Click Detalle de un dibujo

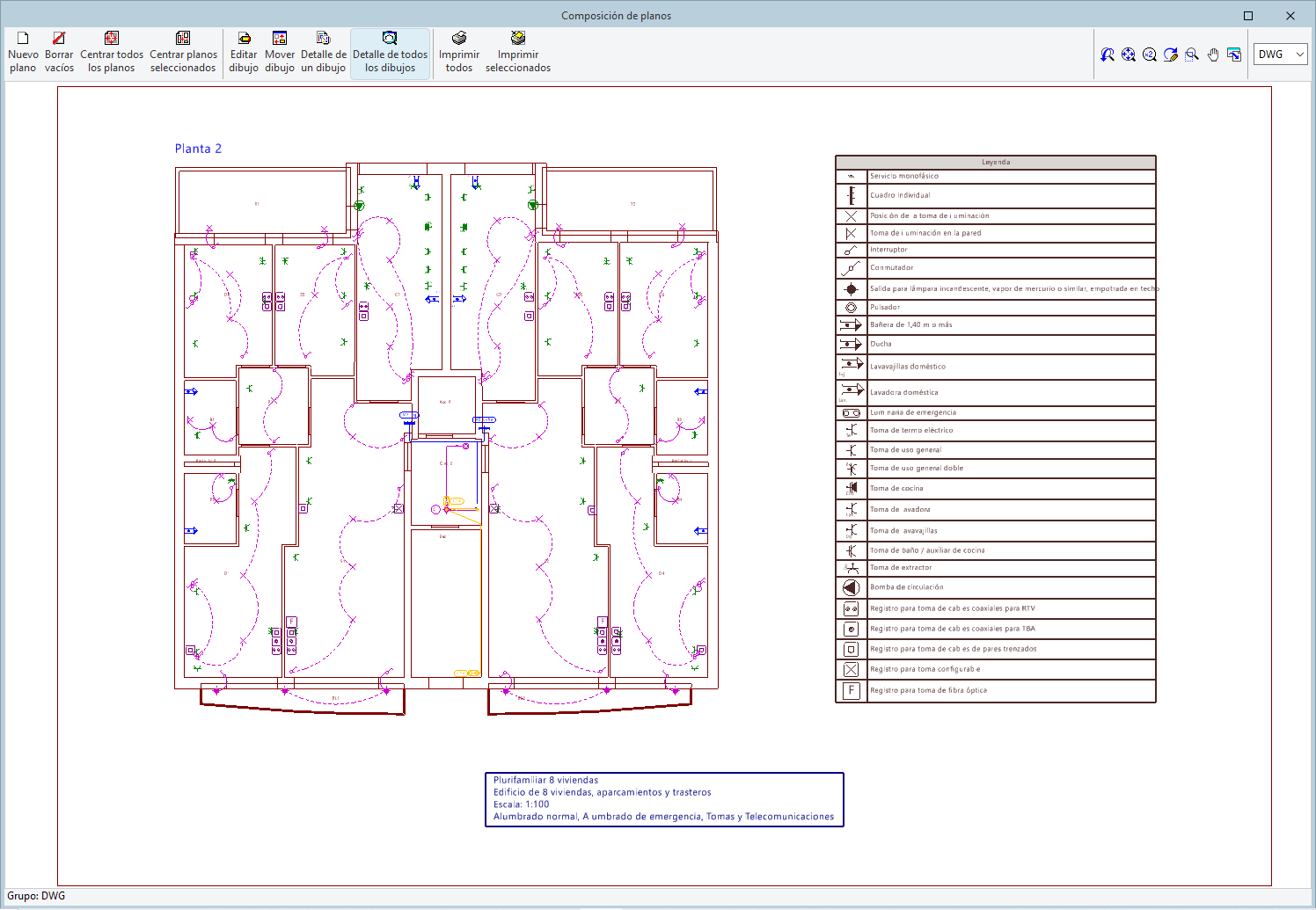(x=324, y=54)
